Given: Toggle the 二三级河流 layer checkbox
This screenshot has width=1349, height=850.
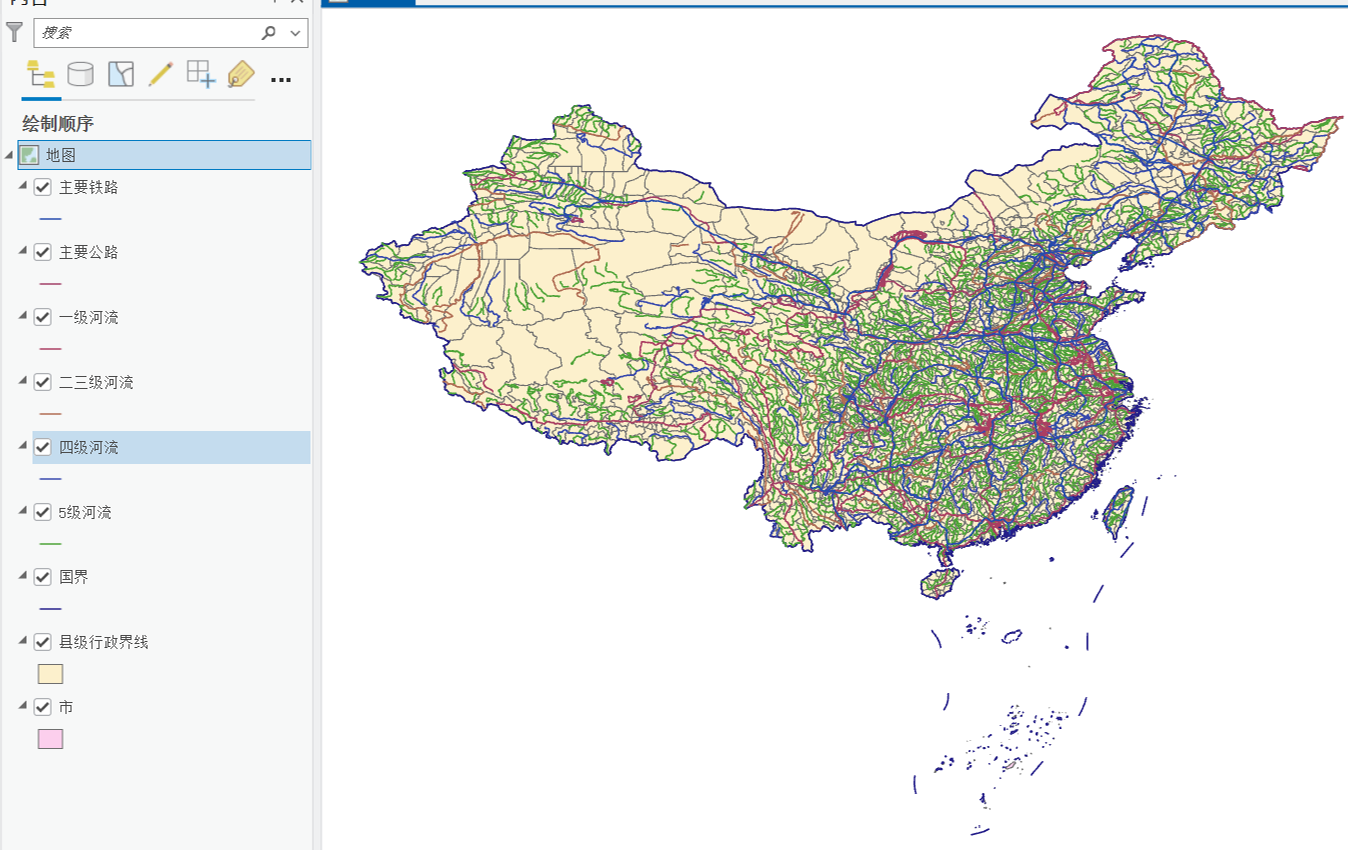Looking at the screenshot, I should coord(42,382).
